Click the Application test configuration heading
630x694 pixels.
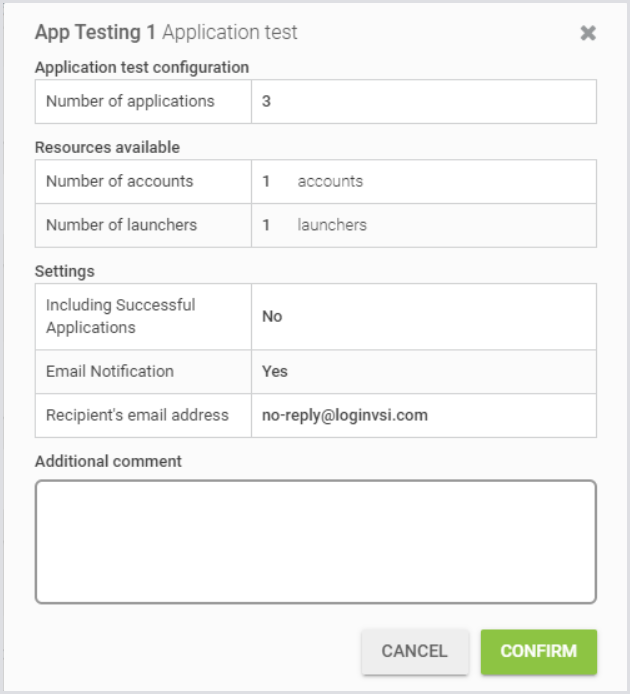click(142, 67)
